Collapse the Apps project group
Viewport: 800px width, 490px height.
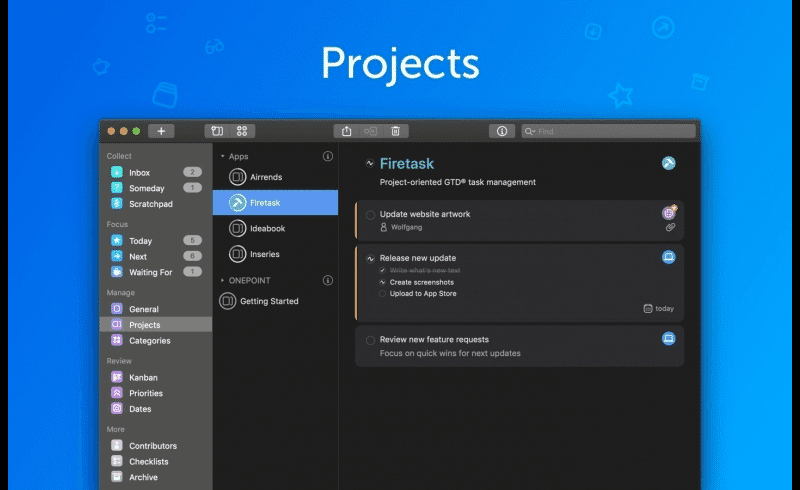[x=222, y=156]
